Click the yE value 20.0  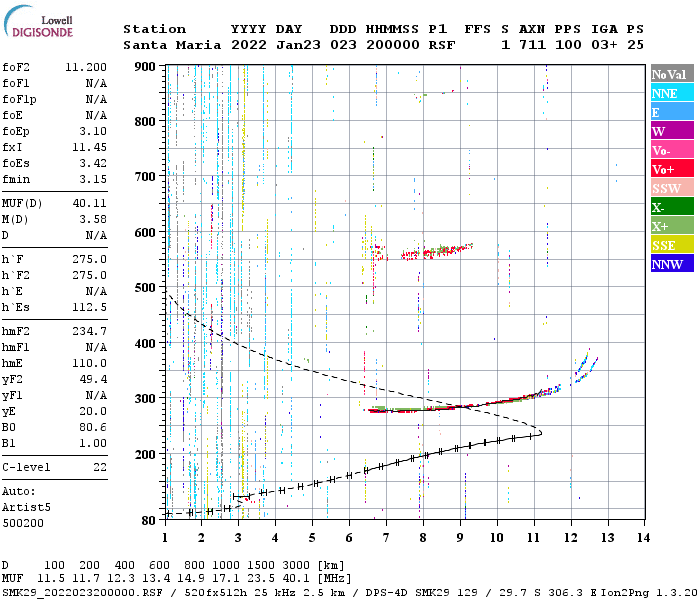pyautogui.click(x=93, y=412)
